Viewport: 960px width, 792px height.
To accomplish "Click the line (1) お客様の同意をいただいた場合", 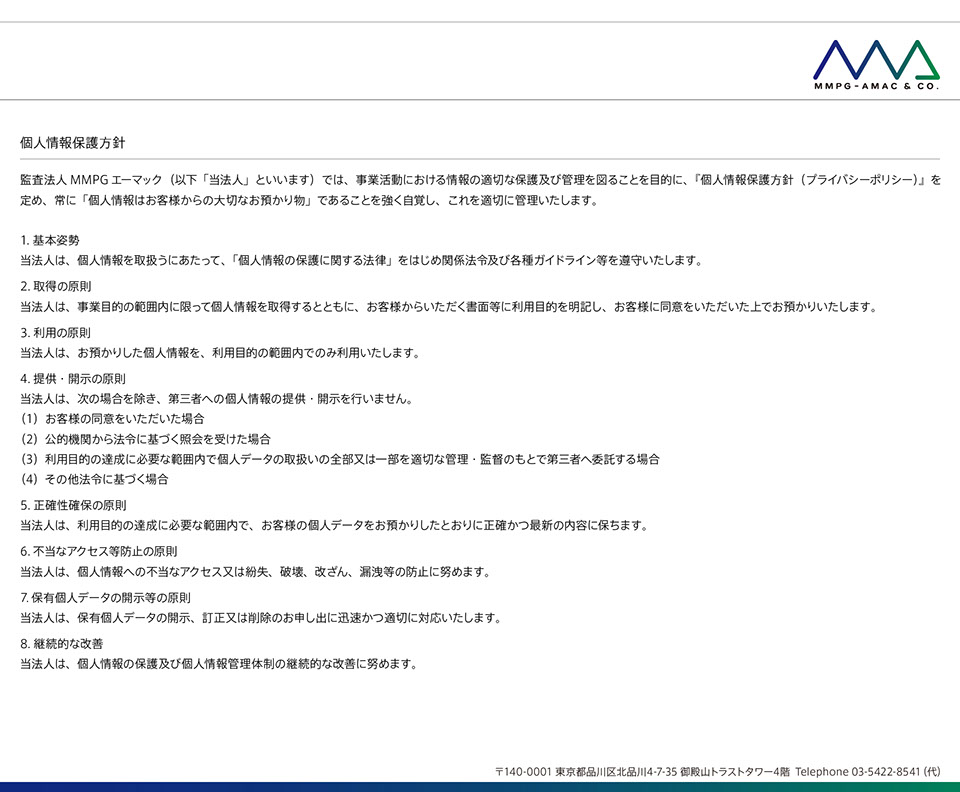I will (x=113, y=419).
